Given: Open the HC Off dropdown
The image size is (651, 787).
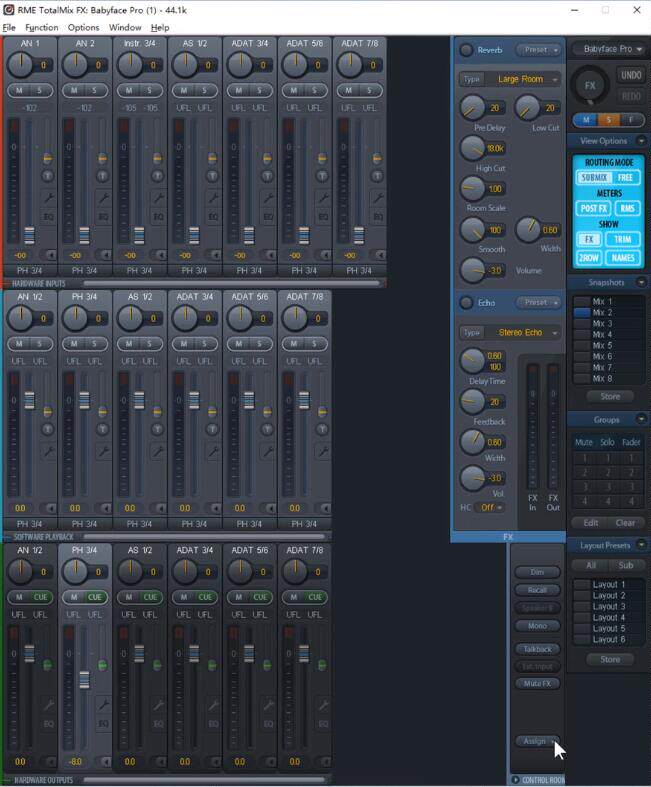Looking at the screenshot, I should (x=489, y=507).
